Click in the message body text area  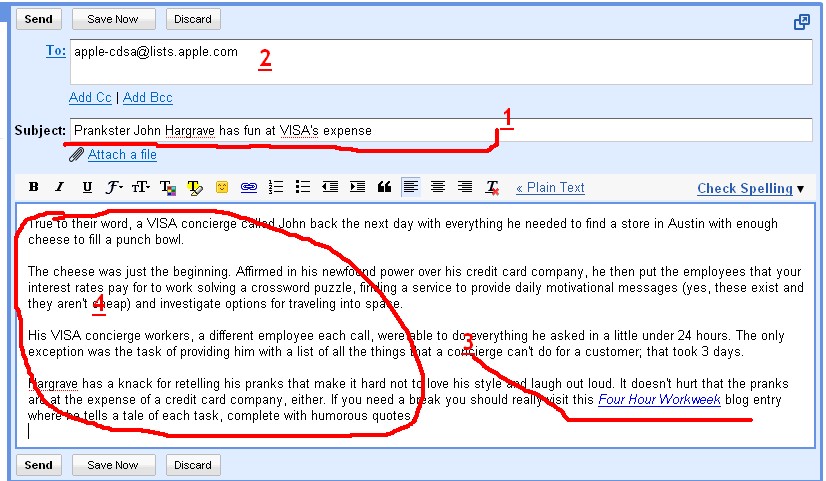coord(415,326)
